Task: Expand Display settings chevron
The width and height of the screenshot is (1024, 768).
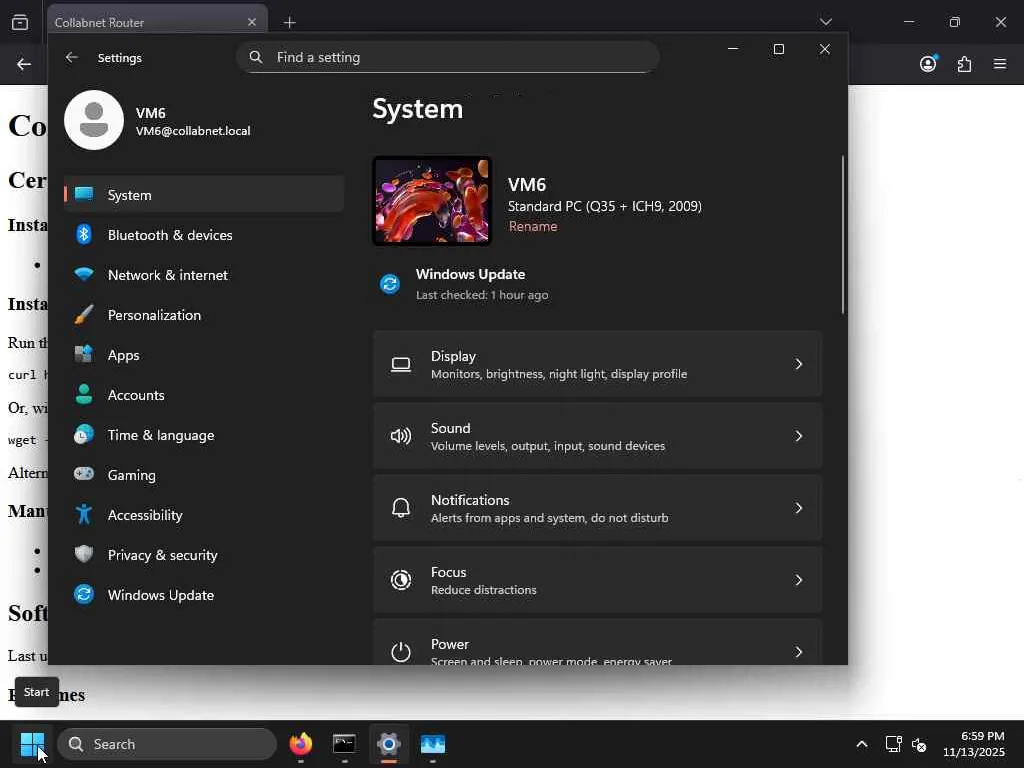Action: pos(798,364)
